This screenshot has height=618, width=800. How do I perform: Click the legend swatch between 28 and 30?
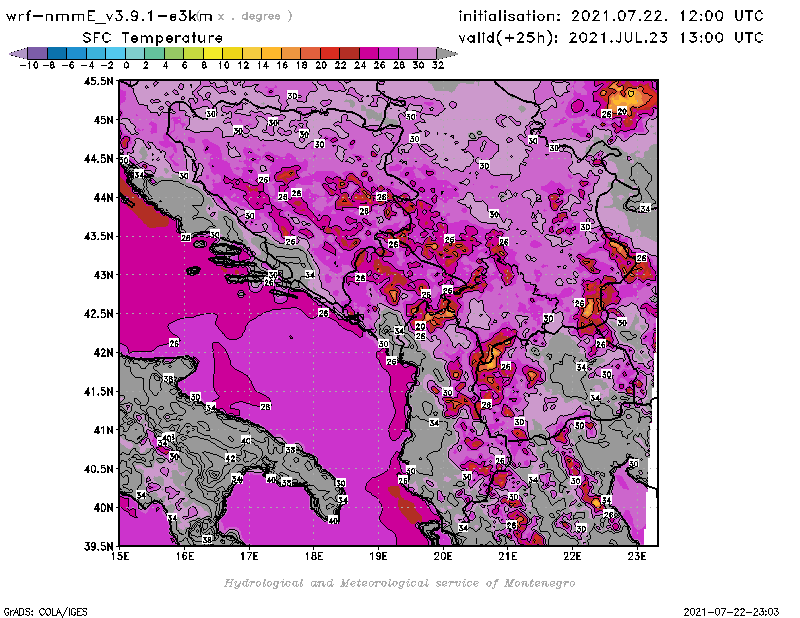click(407, 53)
